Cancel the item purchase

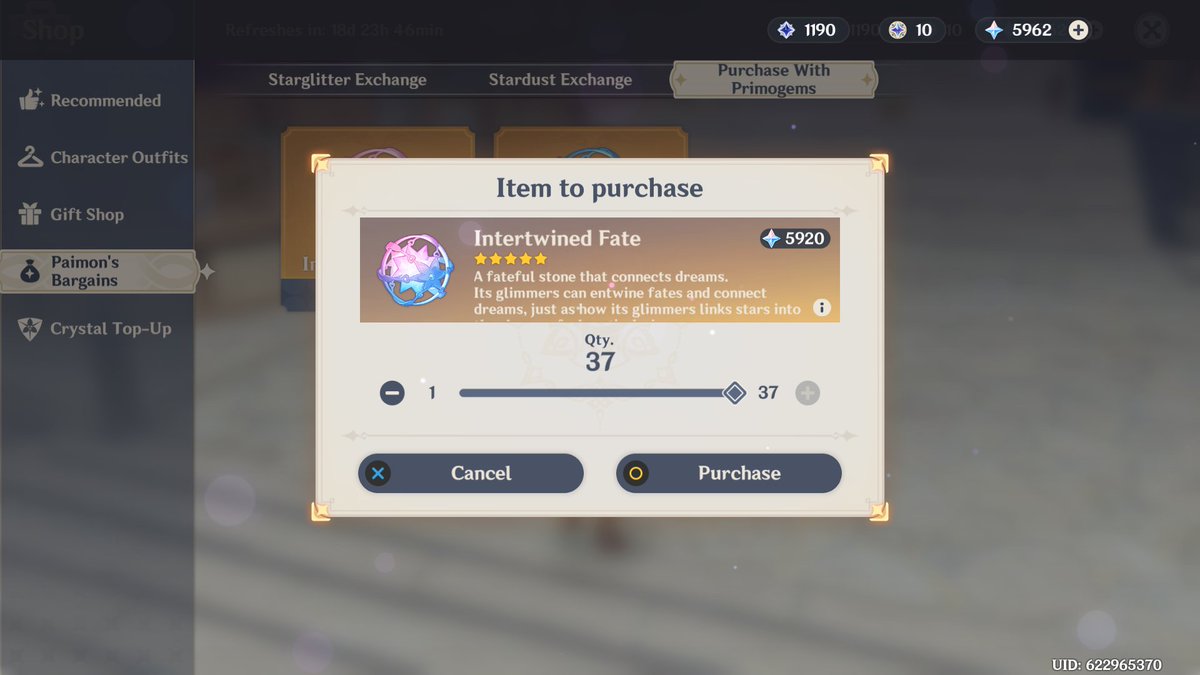[471, 473]
